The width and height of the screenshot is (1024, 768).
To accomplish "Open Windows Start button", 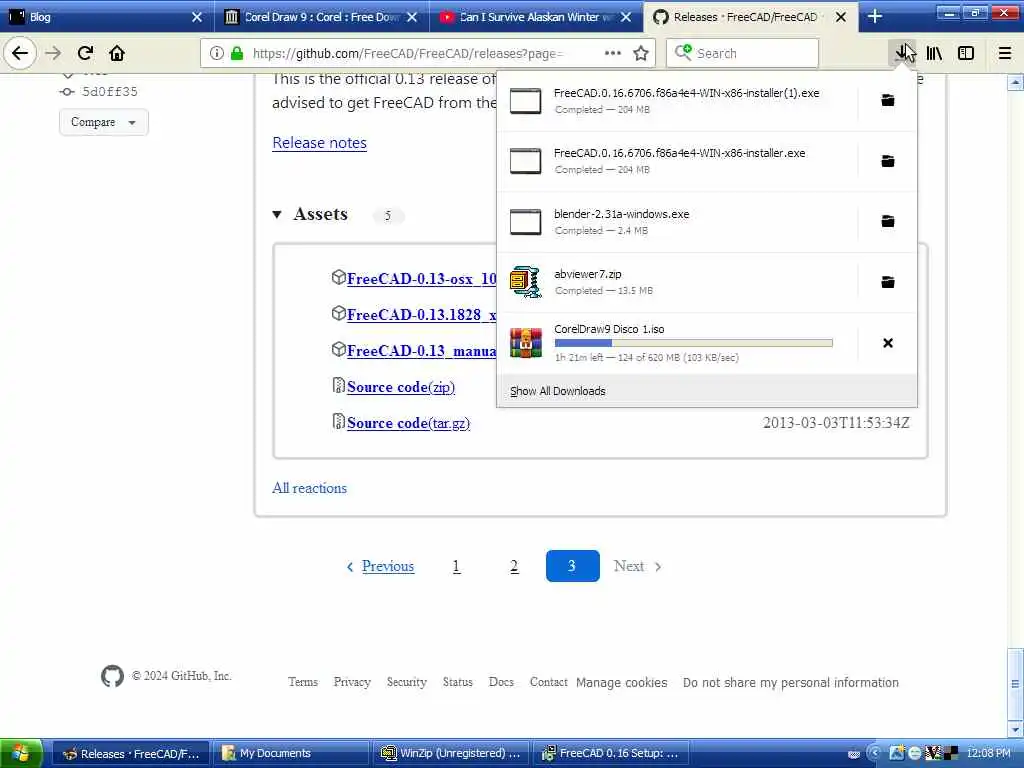I will click(21, 753).
